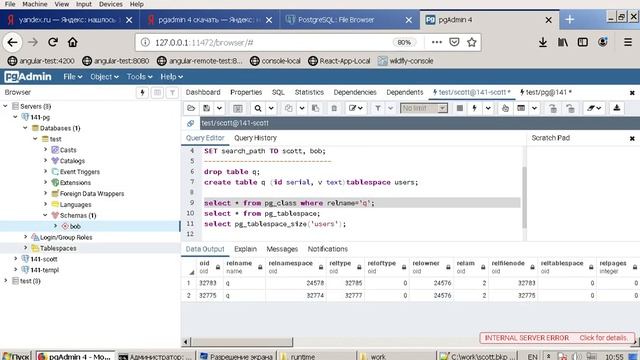
Task: Collapse the Schemas (1) node
Action: [46, 215]
